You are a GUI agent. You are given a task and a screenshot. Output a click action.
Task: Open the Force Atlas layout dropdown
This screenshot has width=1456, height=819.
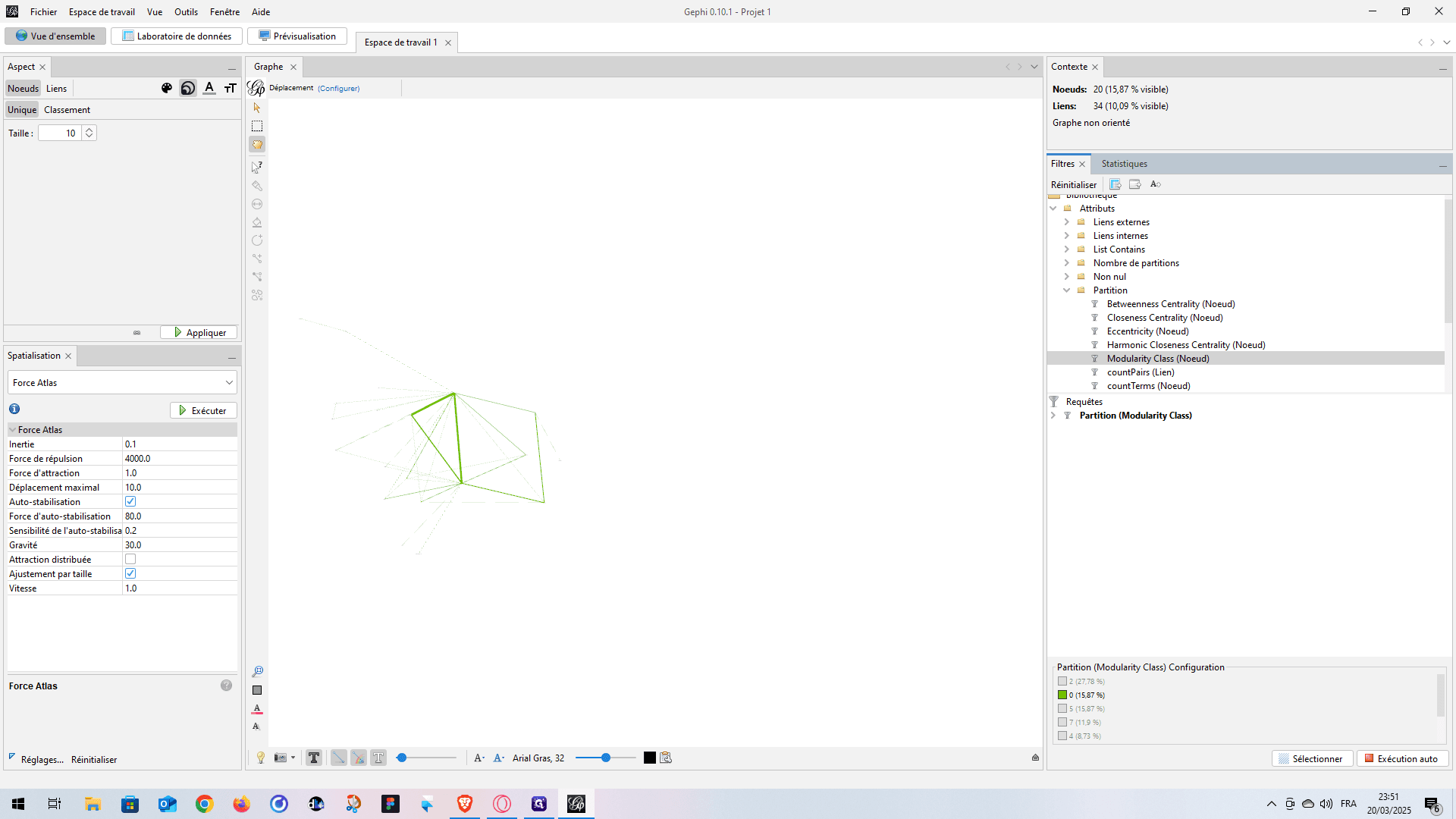click(x=122, y=383)
